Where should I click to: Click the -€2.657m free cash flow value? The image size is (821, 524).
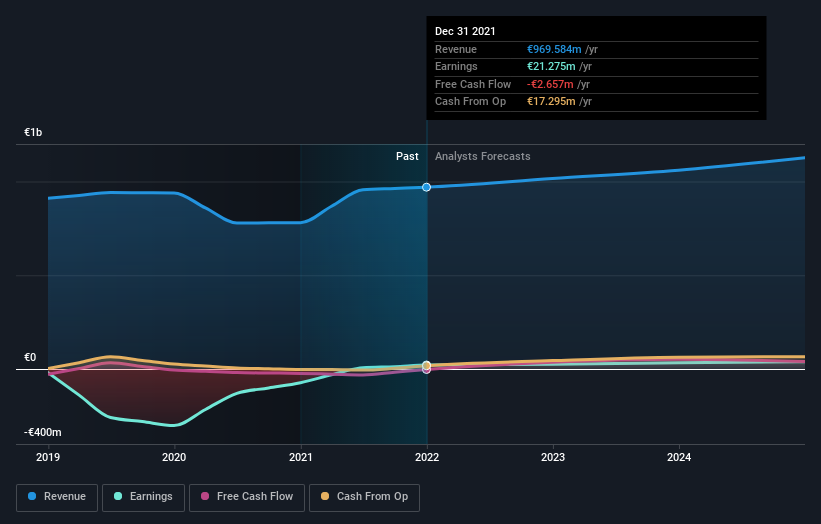click(550, 84)
